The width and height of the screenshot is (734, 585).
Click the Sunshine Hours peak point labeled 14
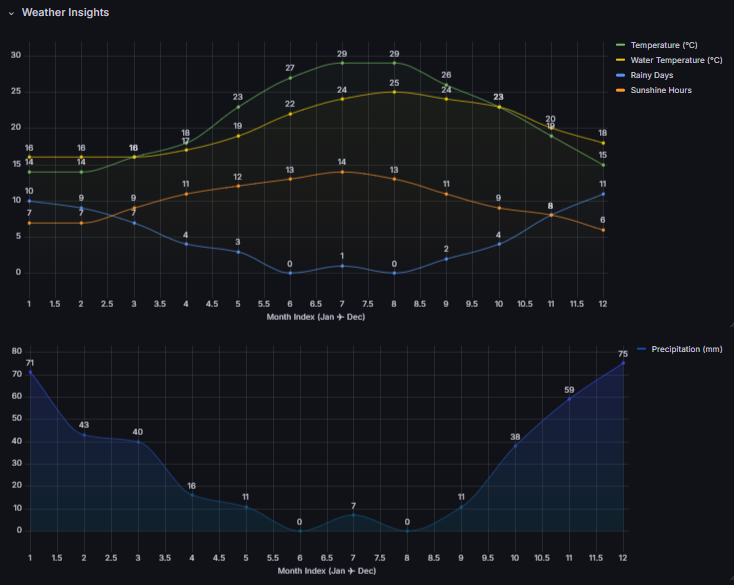[342, 172]
